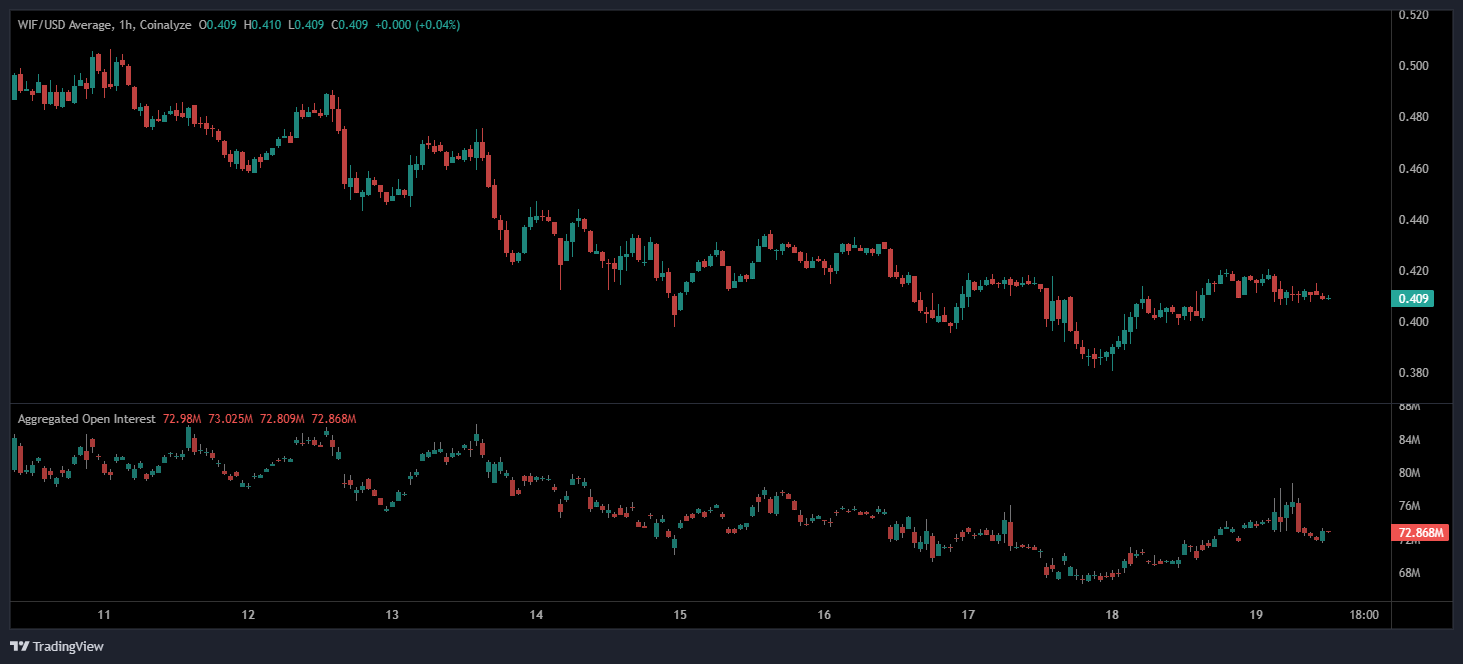Click the teal current price badge on price axis
This screenshot has width=1463, height=664.
(x=1412, y=298)
